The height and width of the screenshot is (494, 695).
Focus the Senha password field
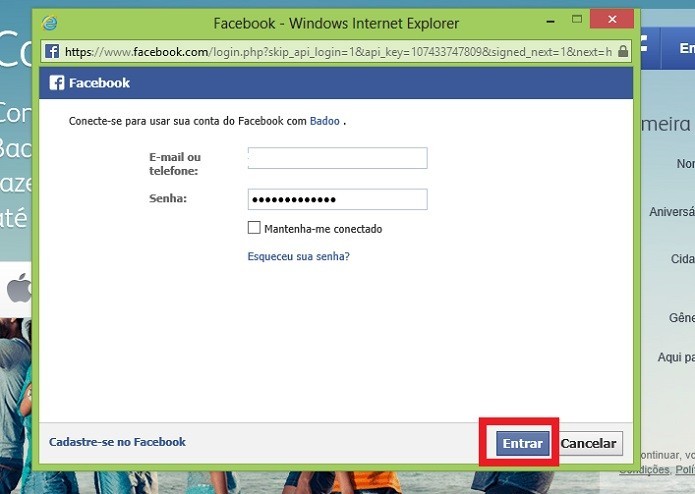tap(338, 199)
